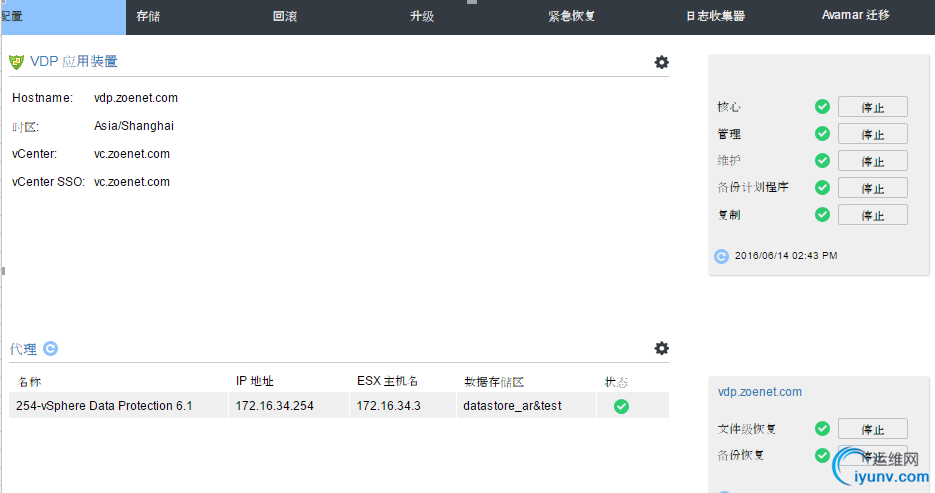Stop the 备份计划程序 service
This screenshot has height=493, width=935.
tap(872, 188)
